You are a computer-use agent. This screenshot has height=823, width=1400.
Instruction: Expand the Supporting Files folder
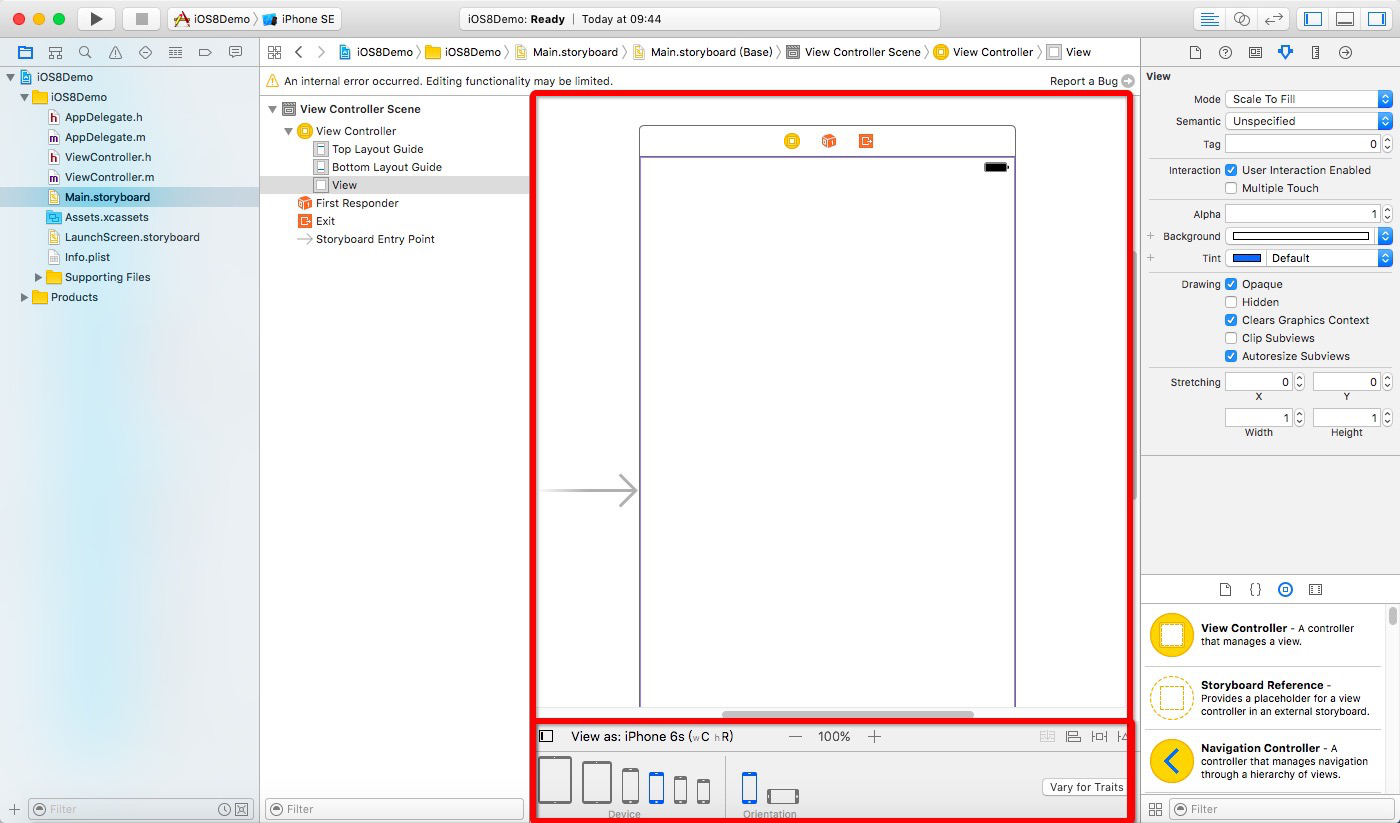pyautogui.click(x=39, y=277)
